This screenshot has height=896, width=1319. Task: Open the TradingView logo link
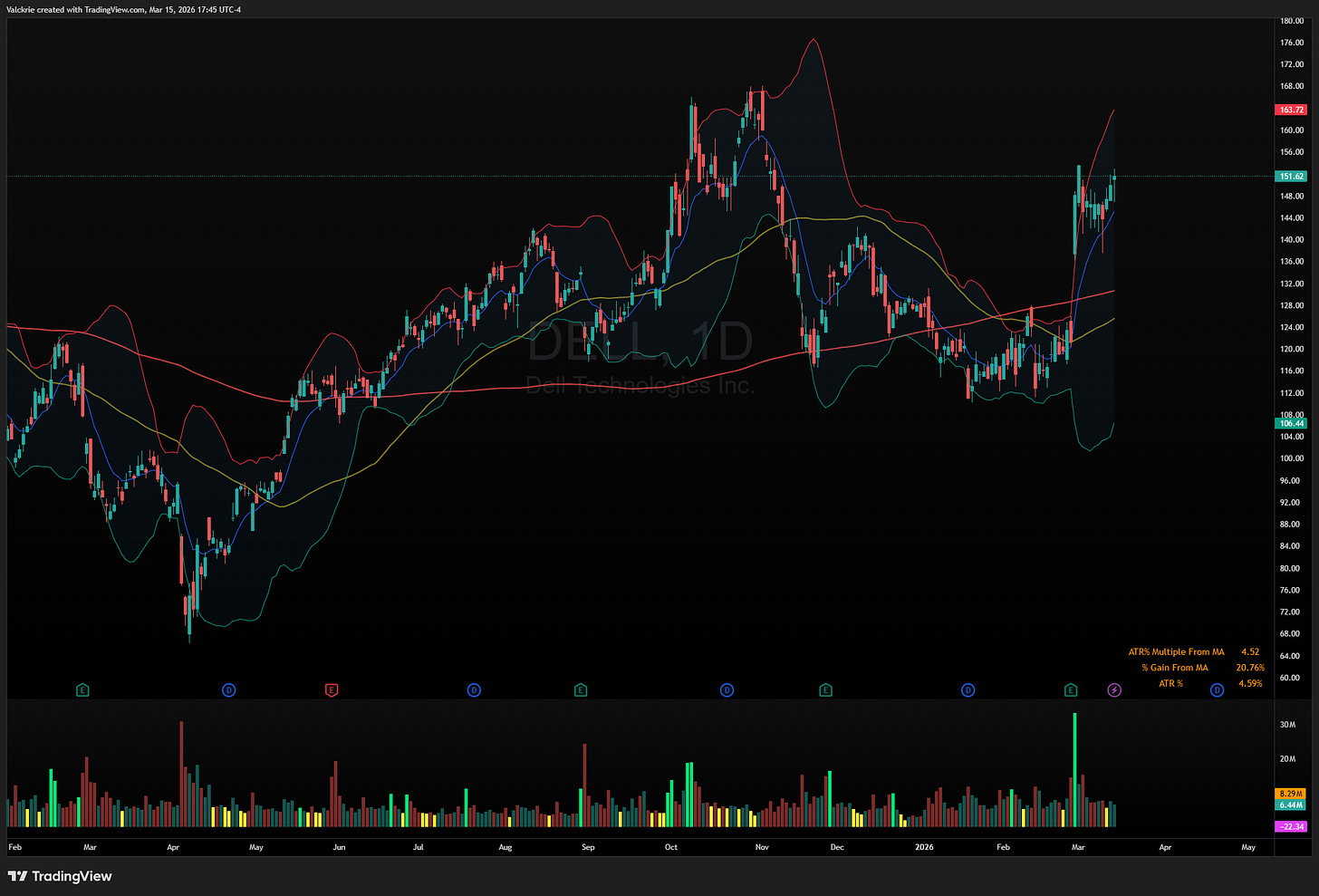click(x=60, y=876)
